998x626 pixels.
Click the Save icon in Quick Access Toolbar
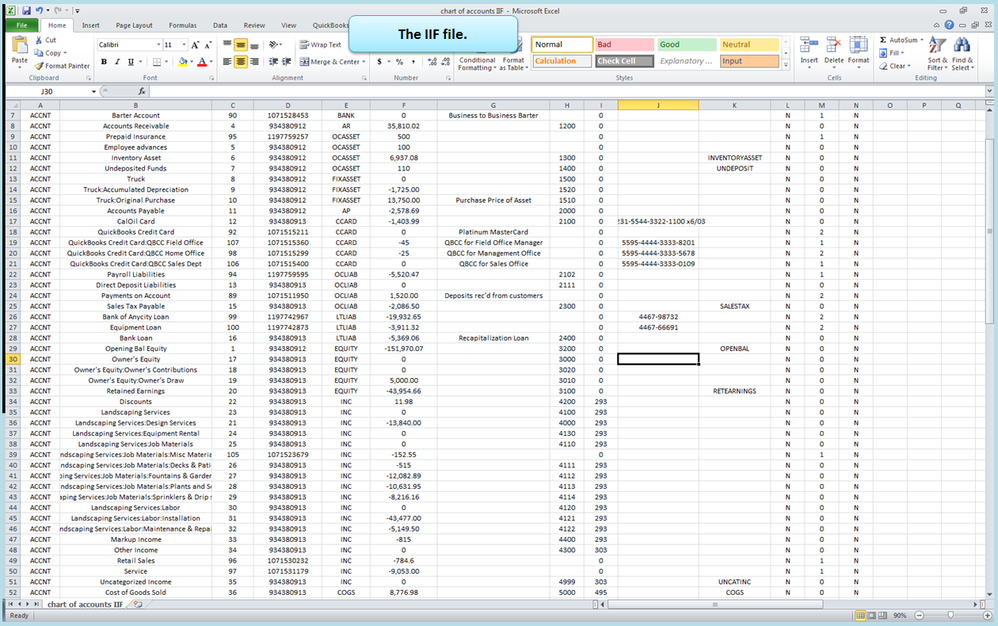point(26,11)
